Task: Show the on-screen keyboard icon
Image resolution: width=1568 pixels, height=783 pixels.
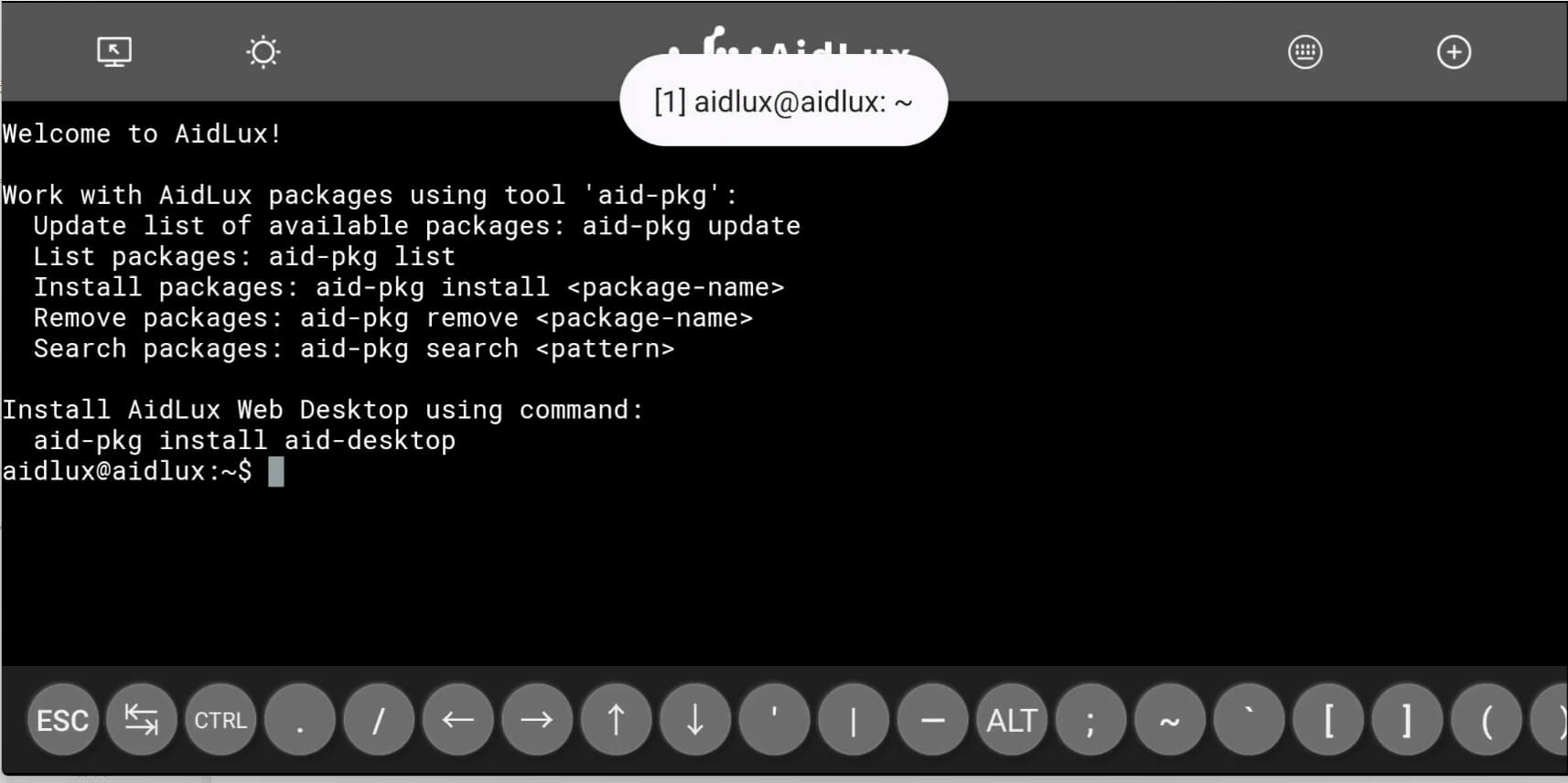Action: [x=1305, y=52]
